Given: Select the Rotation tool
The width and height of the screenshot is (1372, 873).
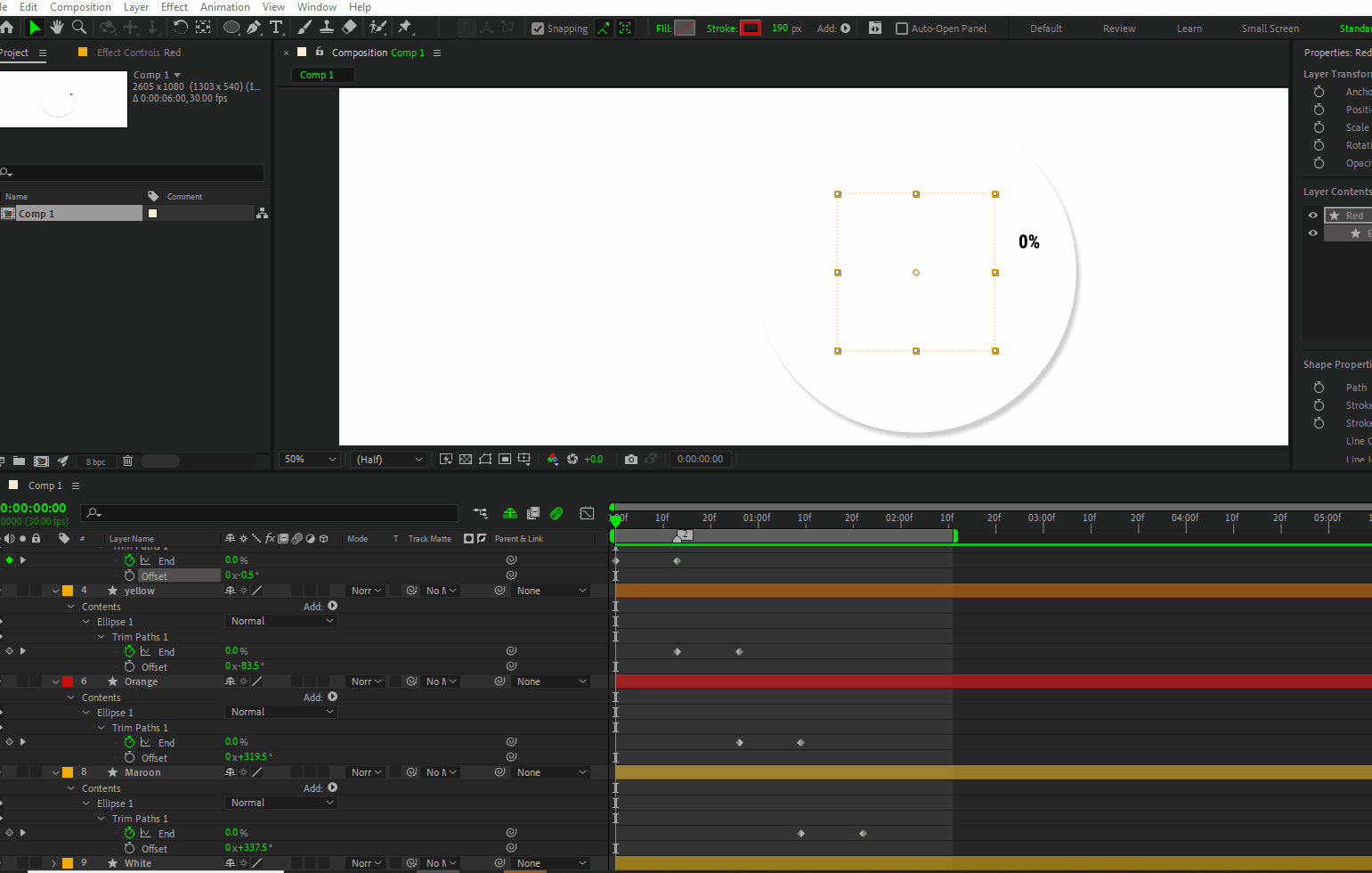Looking at the screenshot, I should (x=181, y=28).
